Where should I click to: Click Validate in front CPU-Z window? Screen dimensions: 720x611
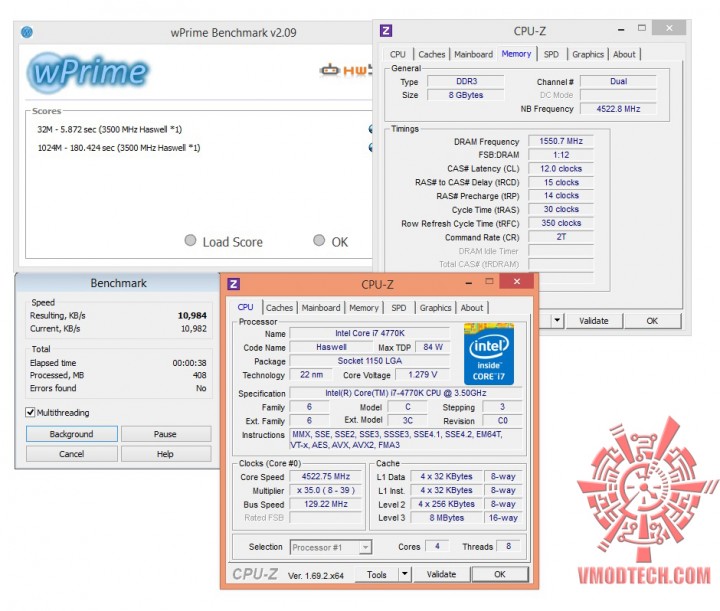point(441,574)
